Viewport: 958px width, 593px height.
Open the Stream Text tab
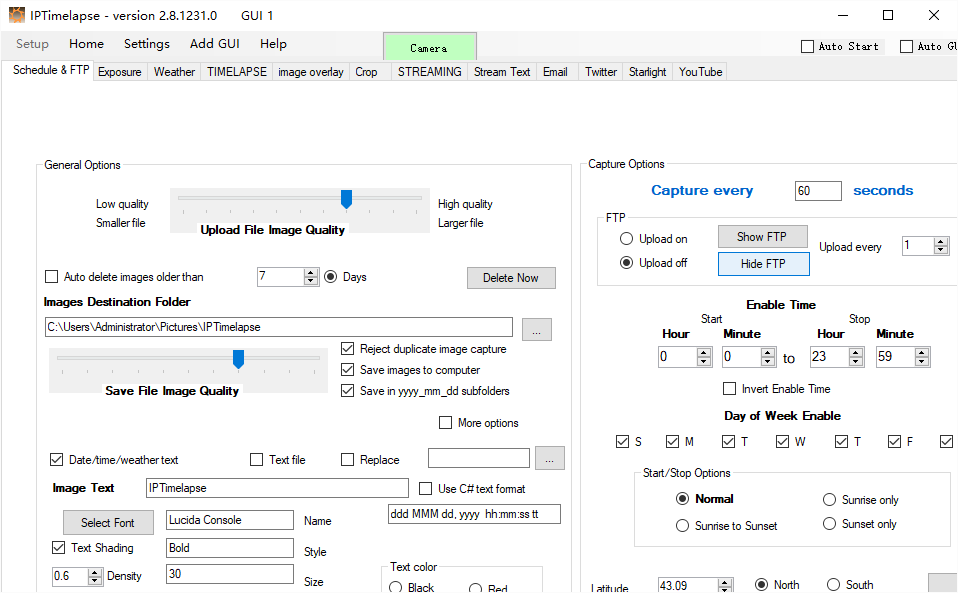502,72
